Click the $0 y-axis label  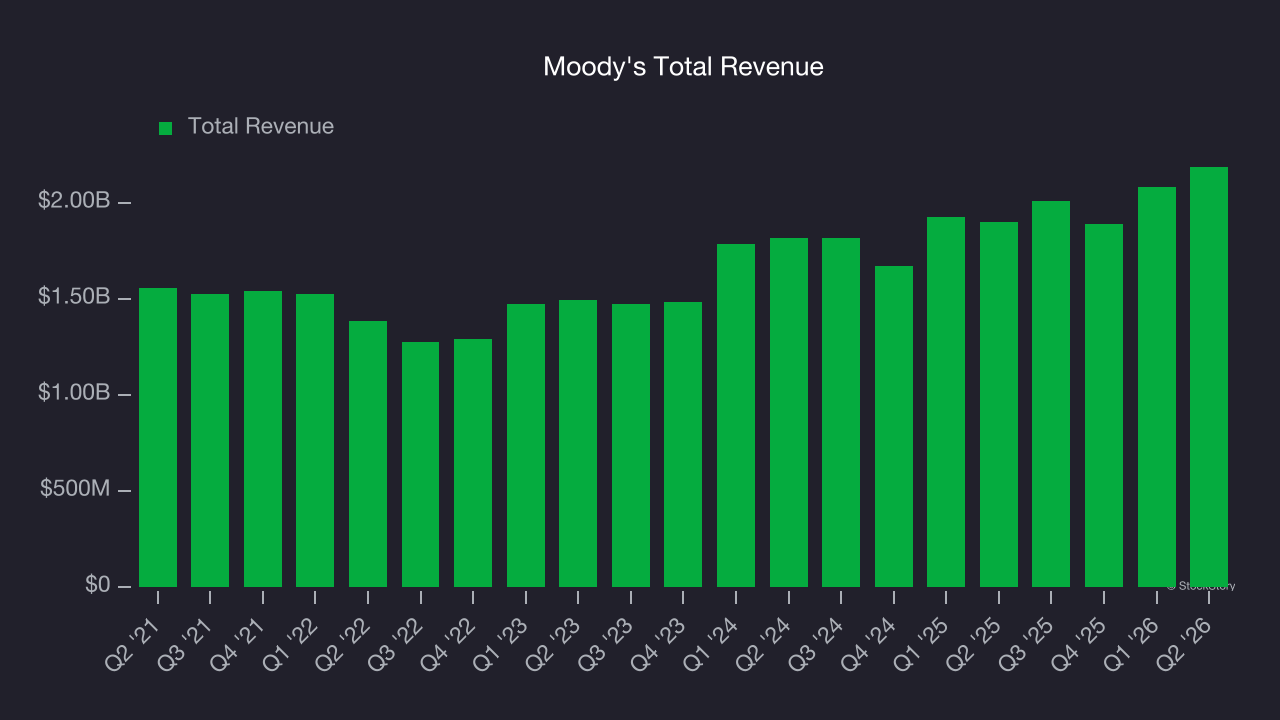pyautogui.click(x=97, y=584)
